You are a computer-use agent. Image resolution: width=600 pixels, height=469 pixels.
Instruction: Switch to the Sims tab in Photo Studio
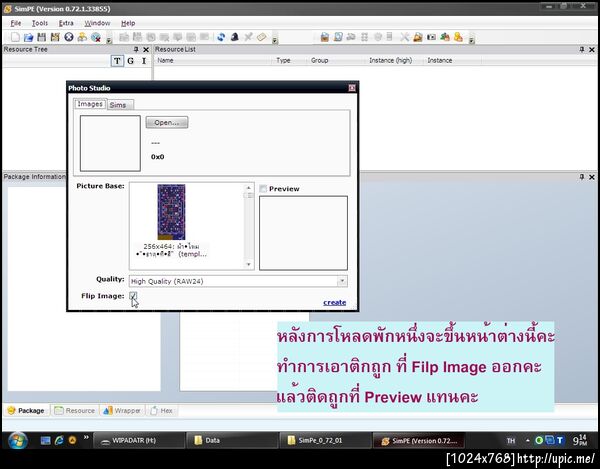120,105
